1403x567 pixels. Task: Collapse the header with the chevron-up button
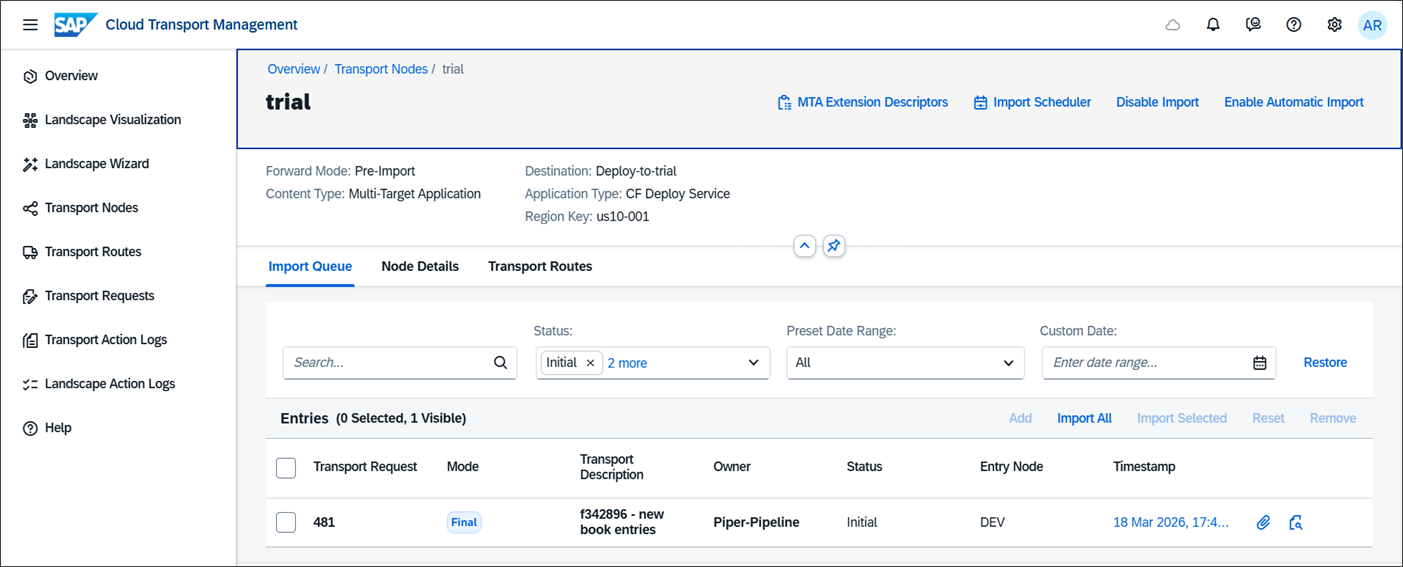tap(804, 246)
